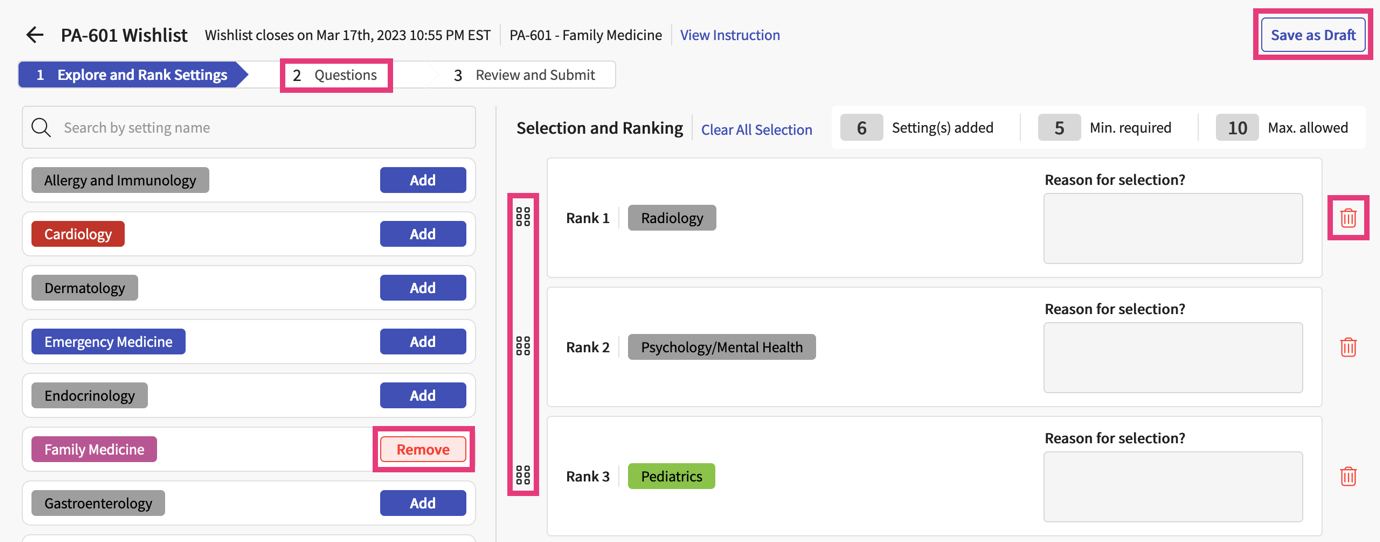
Task: Open step 1 Explore and Rank Settings
Action: pyautogui.click(x=133, y=75)
